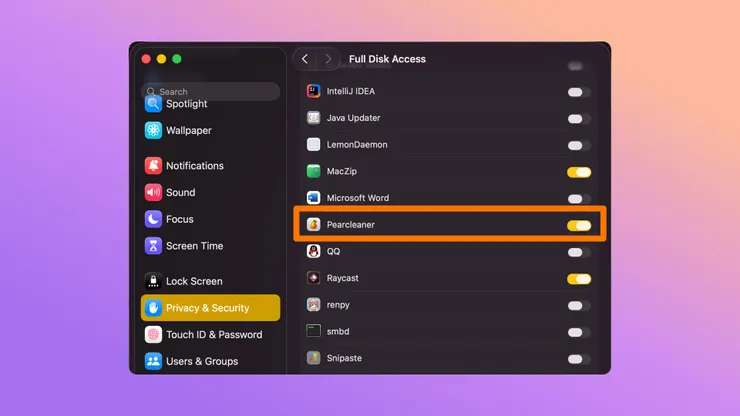Click the Snipaste app icon
The image size is (740, 416).
pos(313,358)
